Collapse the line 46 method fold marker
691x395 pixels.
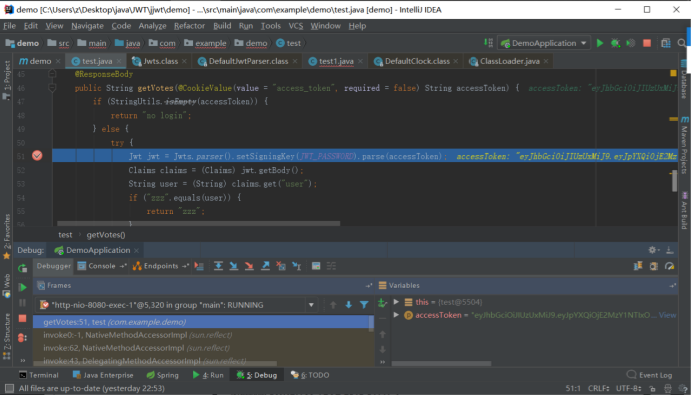tap(52, 88)
